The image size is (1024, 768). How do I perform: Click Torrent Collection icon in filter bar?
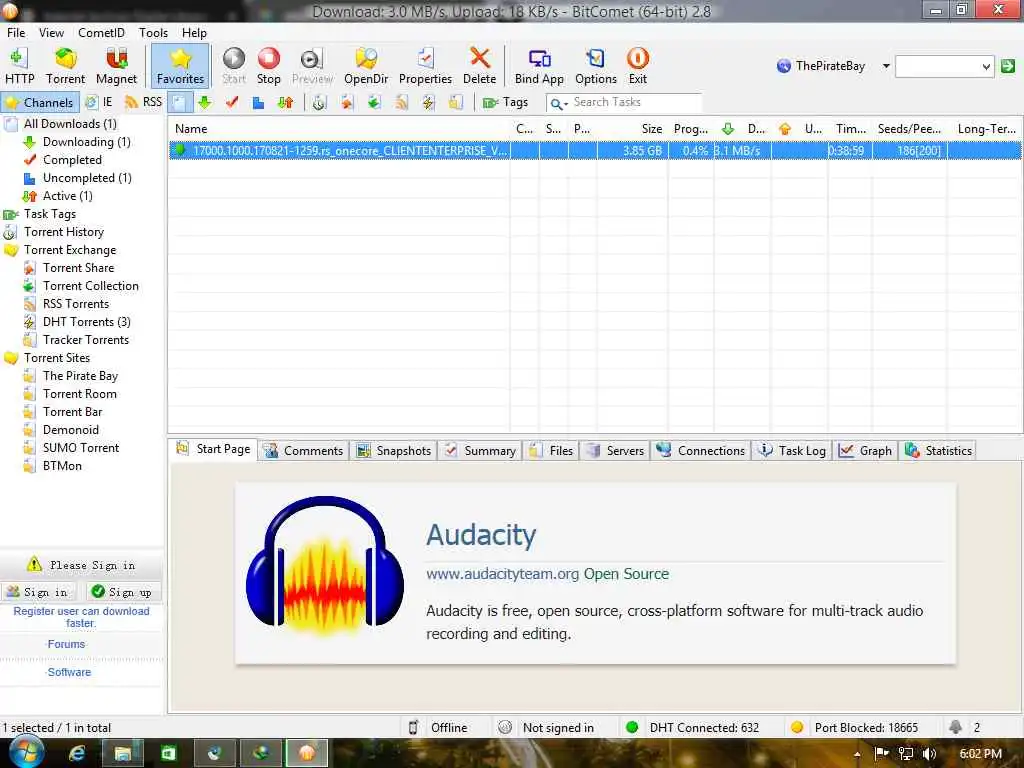click(374, 103)
